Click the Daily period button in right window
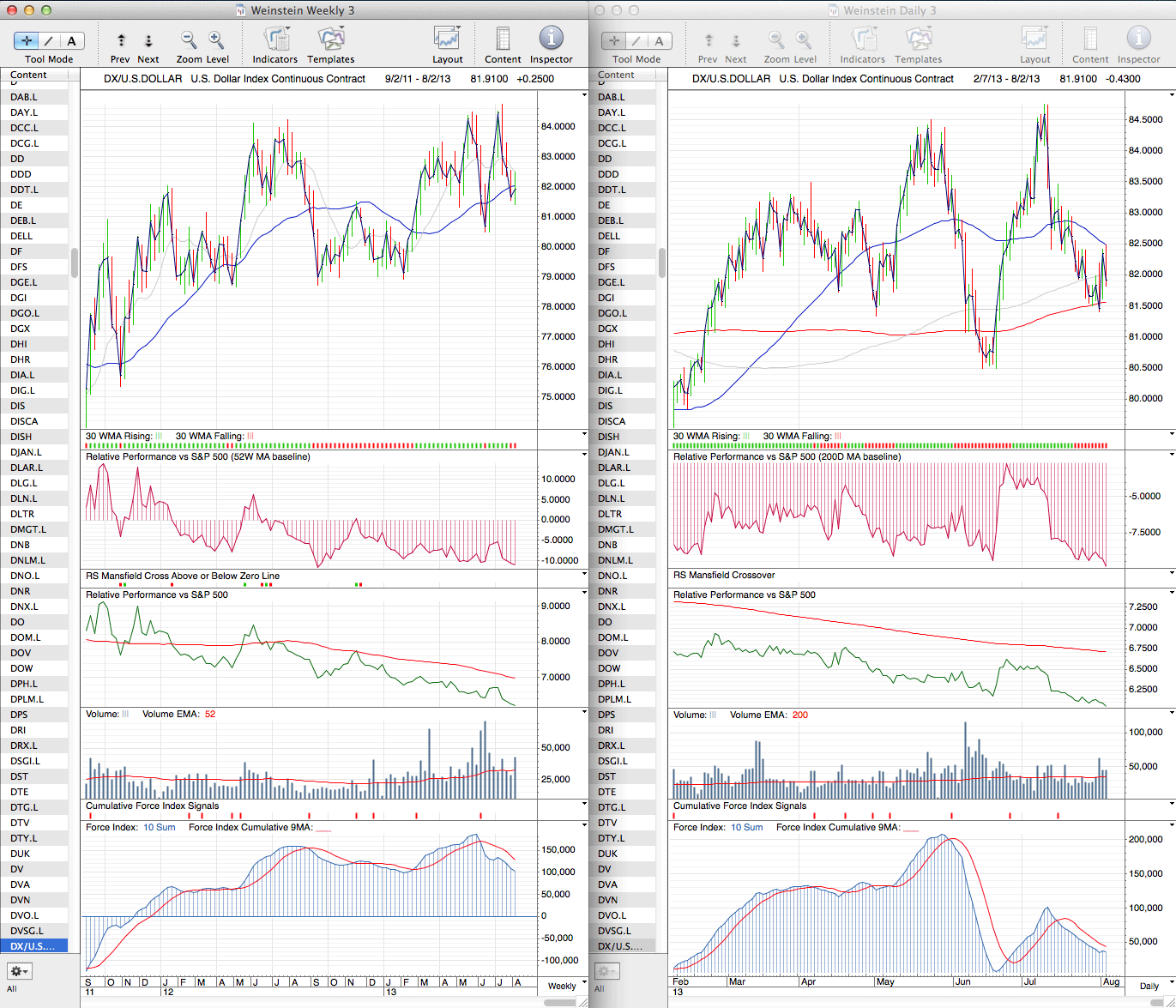 pos(1149,986)
